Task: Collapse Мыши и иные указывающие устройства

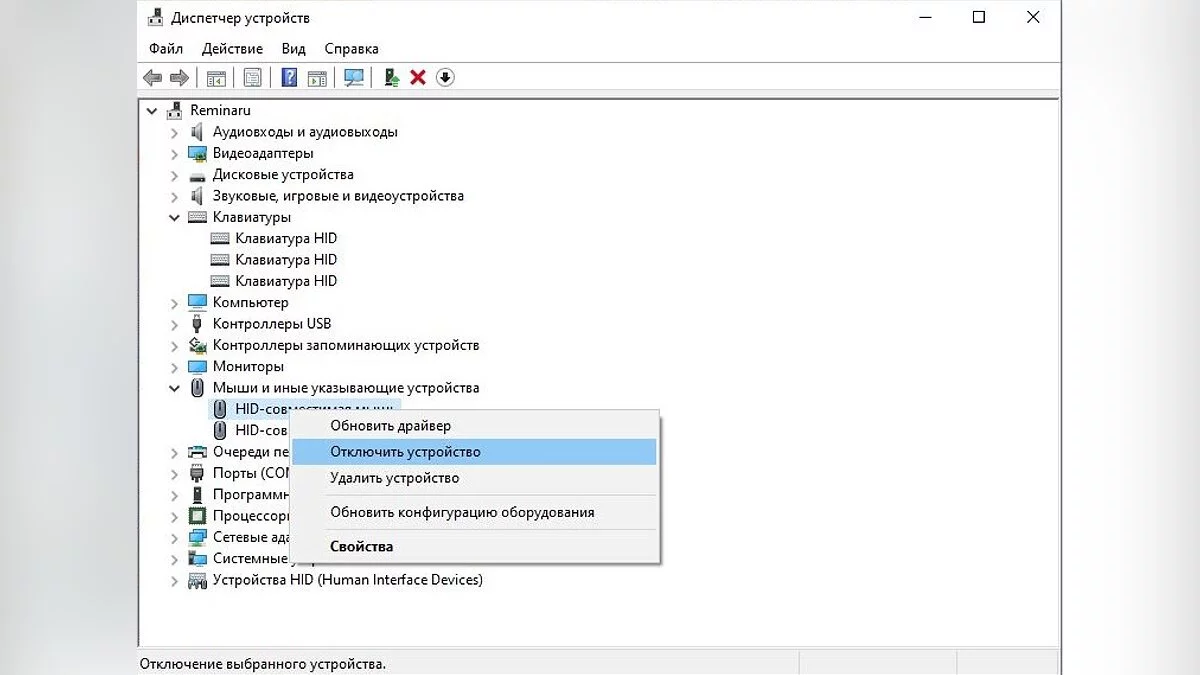Action: click(175, 388)
